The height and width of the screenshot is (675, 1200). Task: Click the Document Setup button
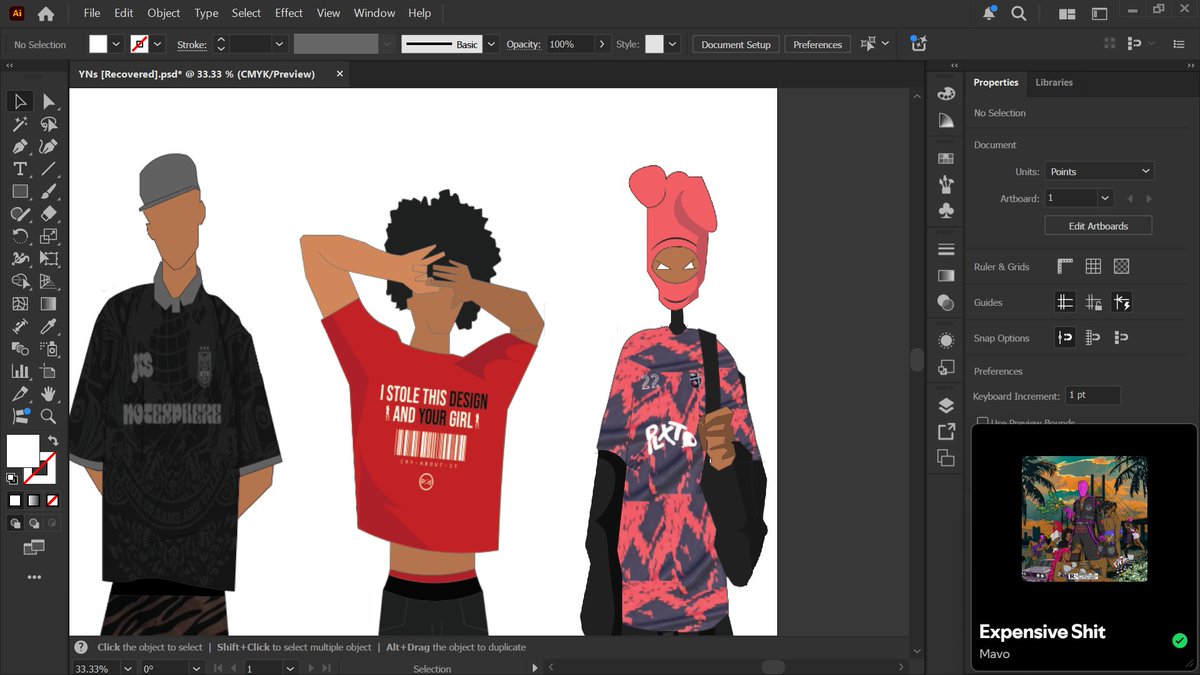pyautogui.click(x=736, y=45)
